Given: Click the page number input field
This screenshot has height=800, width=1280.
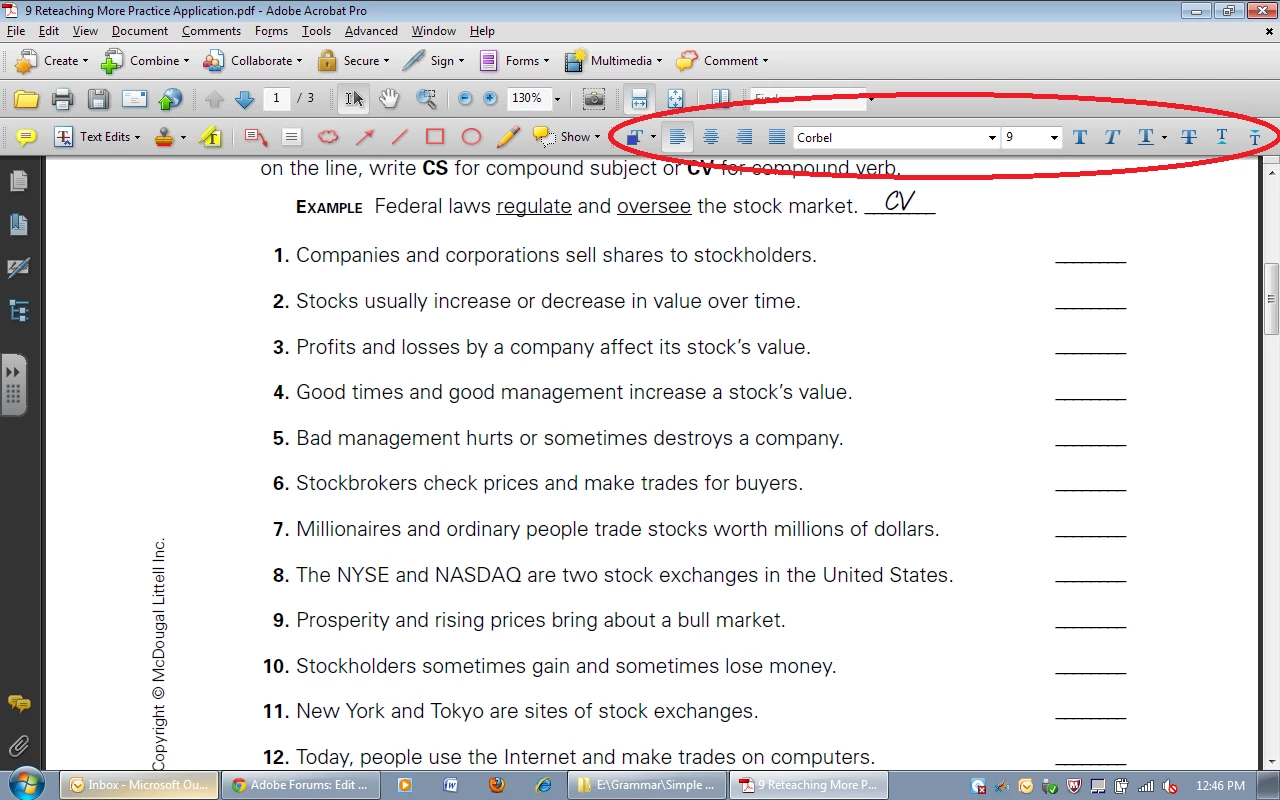Looking at the screenshot, I should 277,98.
